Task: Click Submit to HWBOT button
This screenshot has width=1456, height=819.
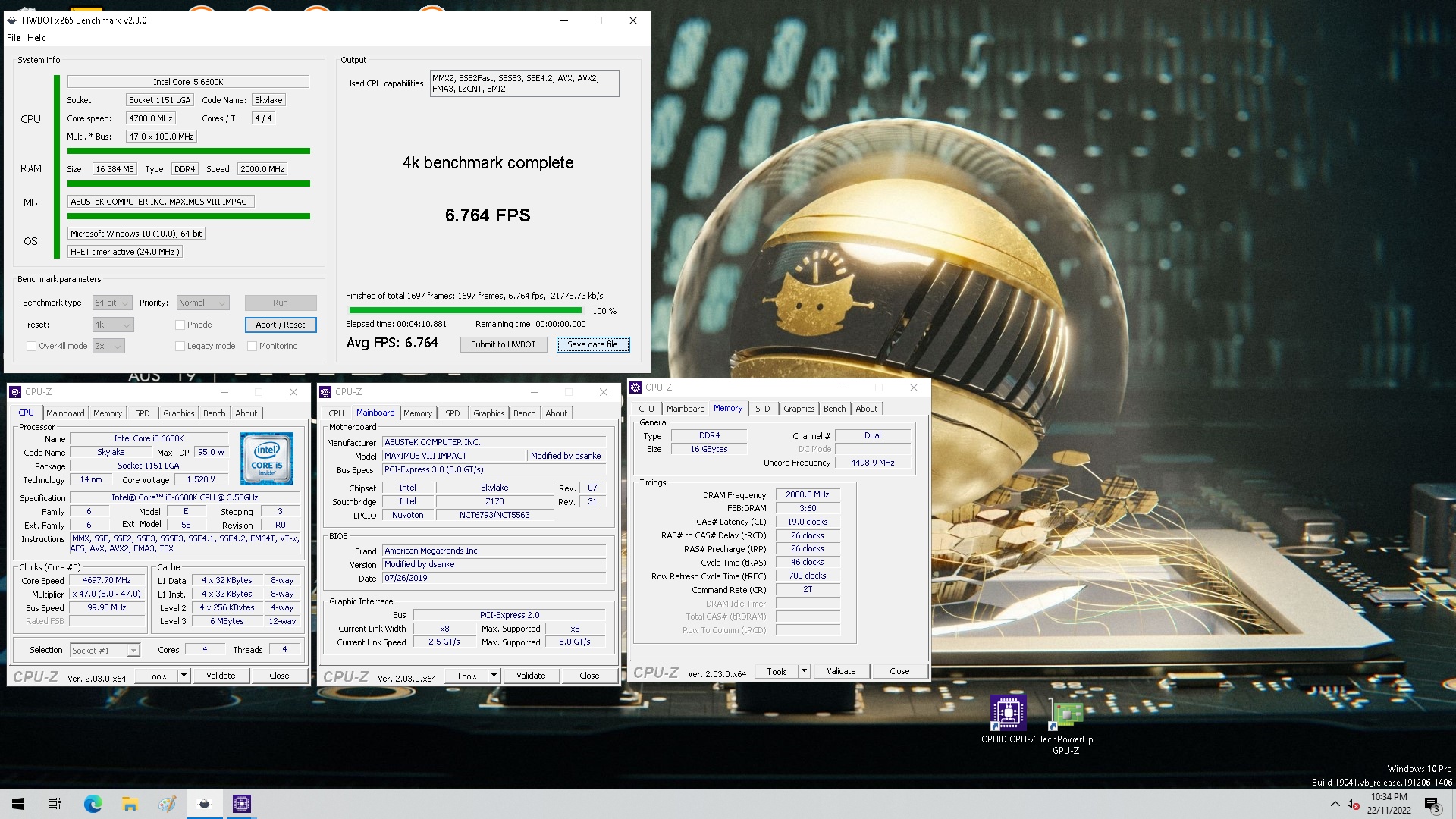Action: coord(504,344)
